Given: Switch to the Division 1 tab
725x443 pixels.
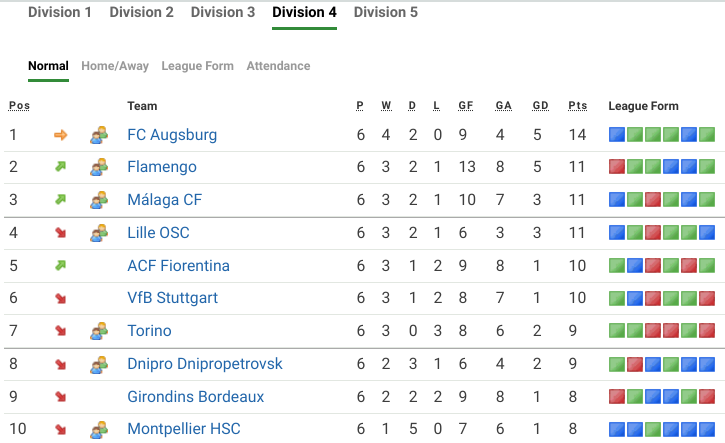Looking at the screenshot, I should (60, 13).
